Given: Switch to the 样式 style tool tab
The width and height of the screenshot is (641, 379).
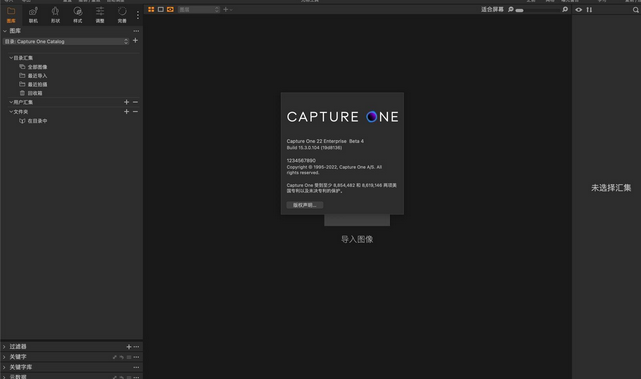Looking at the screenshot, I should click(x=78, y=15).
